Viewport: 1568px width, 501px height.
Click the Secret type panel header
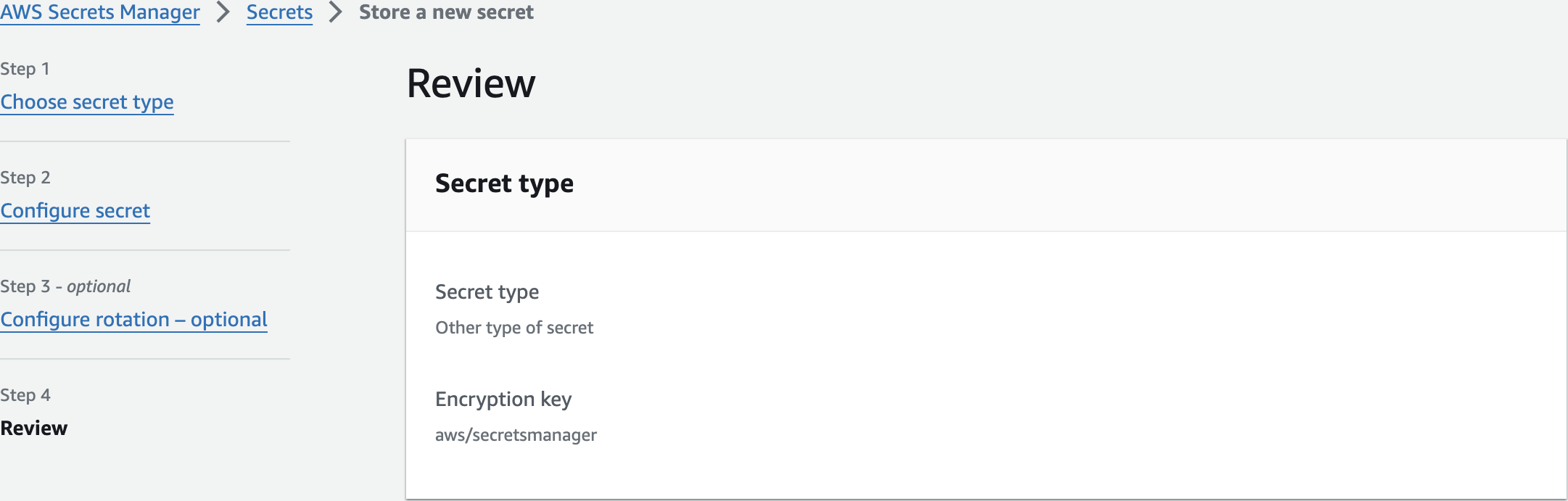[504, 184]
